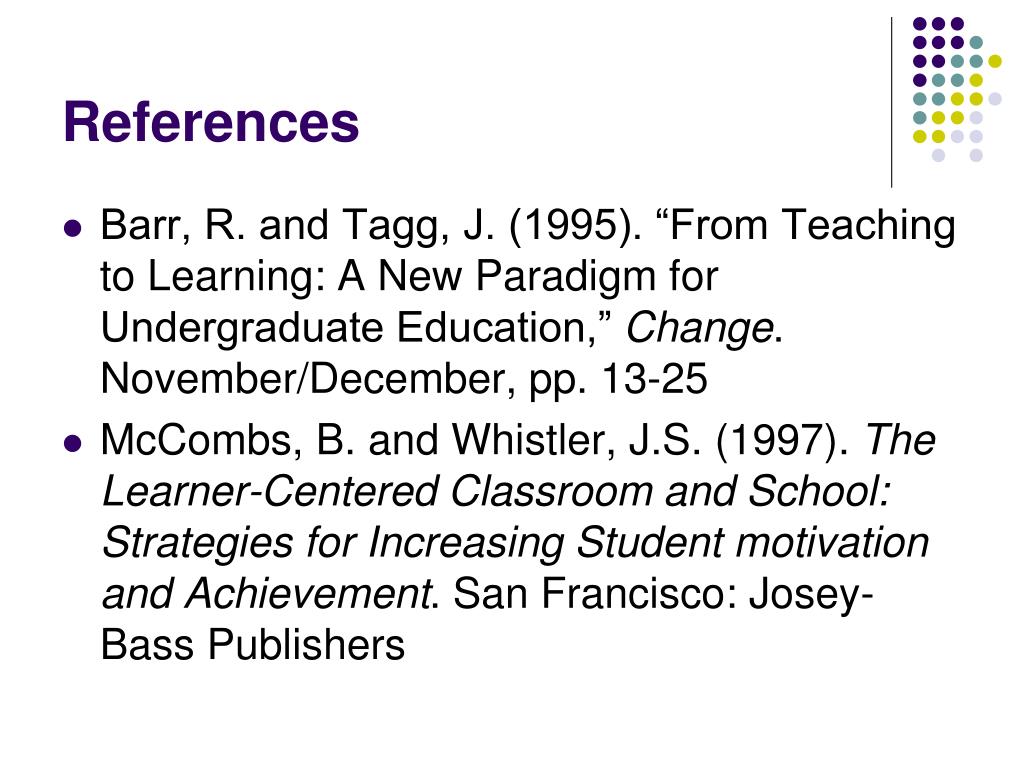Click the year '(1995)' in first reference
This screenshot has width=1024, height=768.
(x=575, y=226)
